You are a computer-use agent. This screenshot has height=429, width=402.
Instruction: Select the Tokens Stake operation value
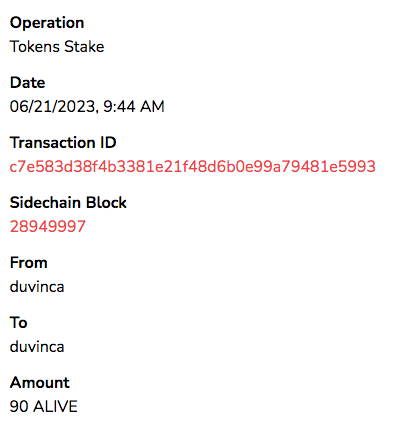(x=57, y=46)
